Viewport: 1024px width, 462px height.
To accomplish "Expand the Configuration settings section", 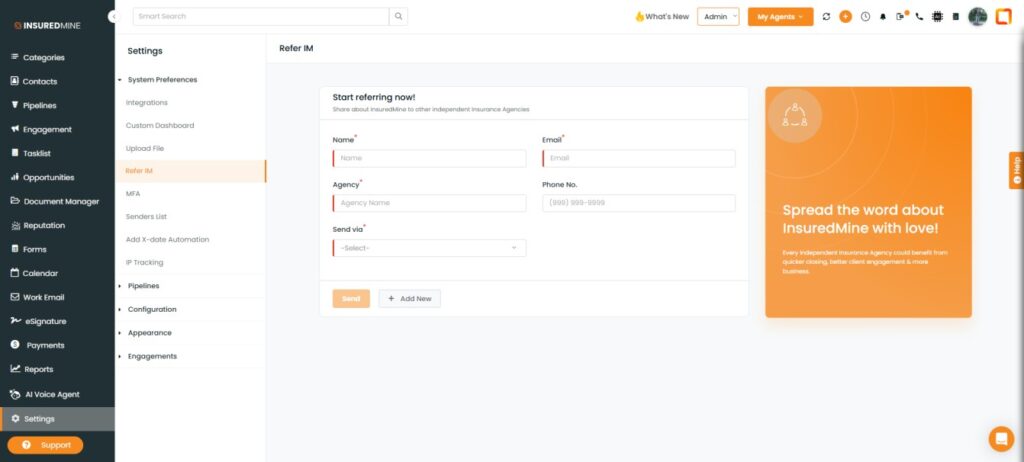I will click(152, 309).
